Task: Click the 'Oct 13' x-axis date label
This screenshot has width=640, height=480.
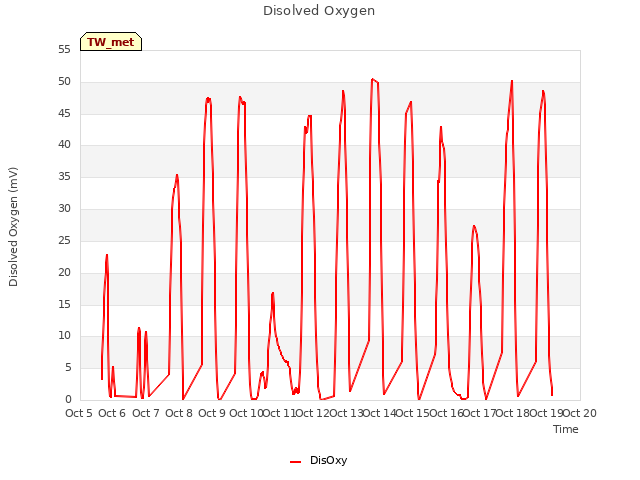Action: tap(346, 413)
